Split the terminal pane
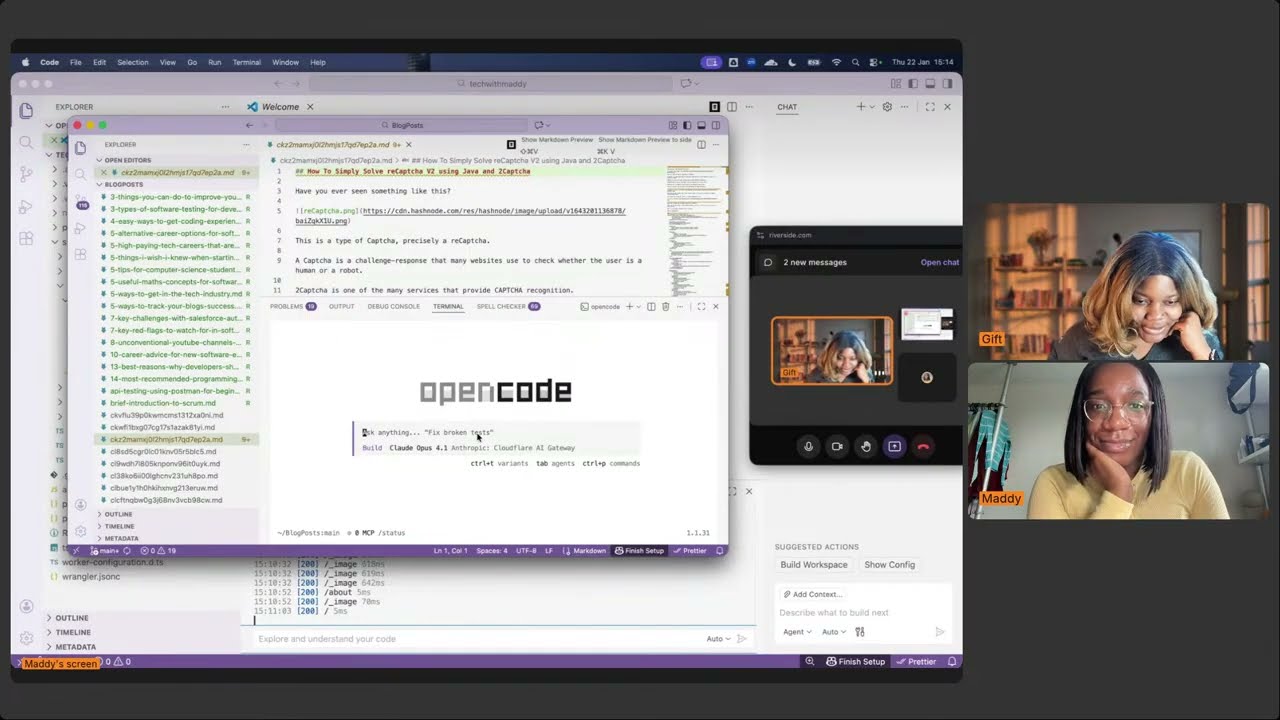 tap(651, 306)
